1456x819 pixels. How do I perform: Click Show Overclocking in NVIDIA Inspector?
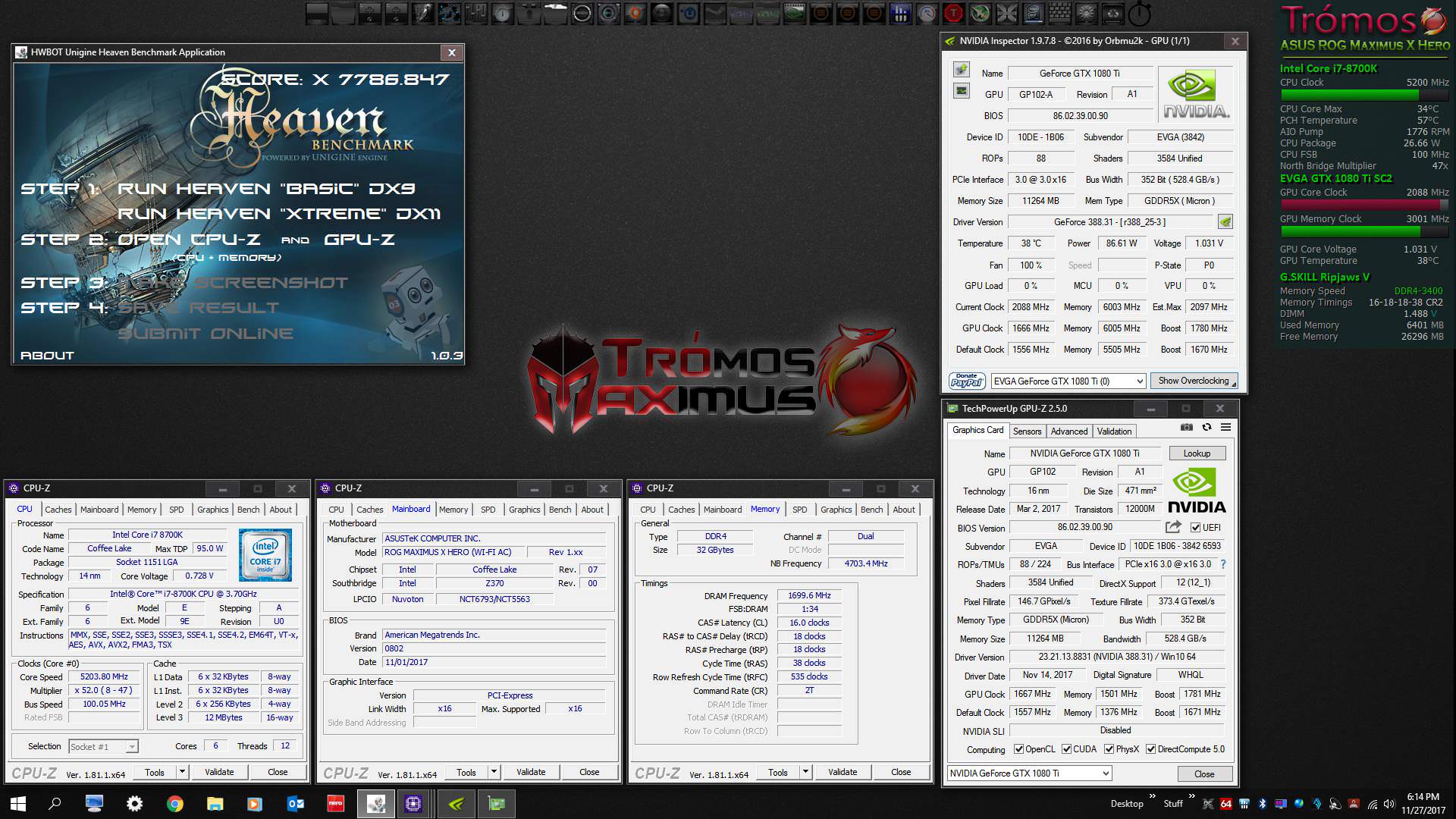1194,381
